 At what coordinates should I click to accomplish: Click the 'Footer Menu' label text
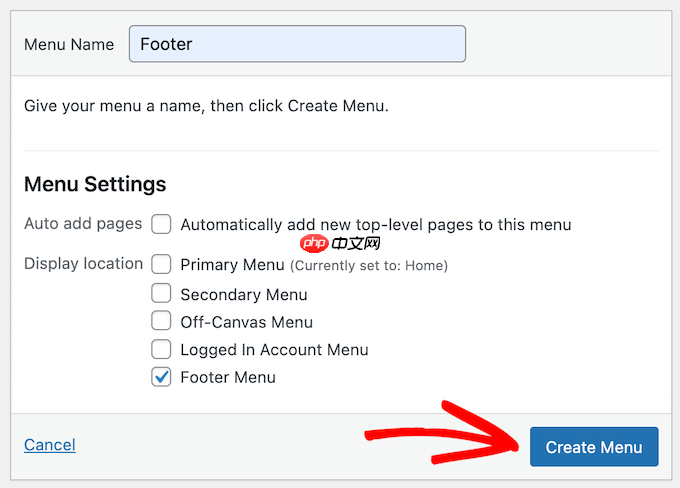[228, 377]
